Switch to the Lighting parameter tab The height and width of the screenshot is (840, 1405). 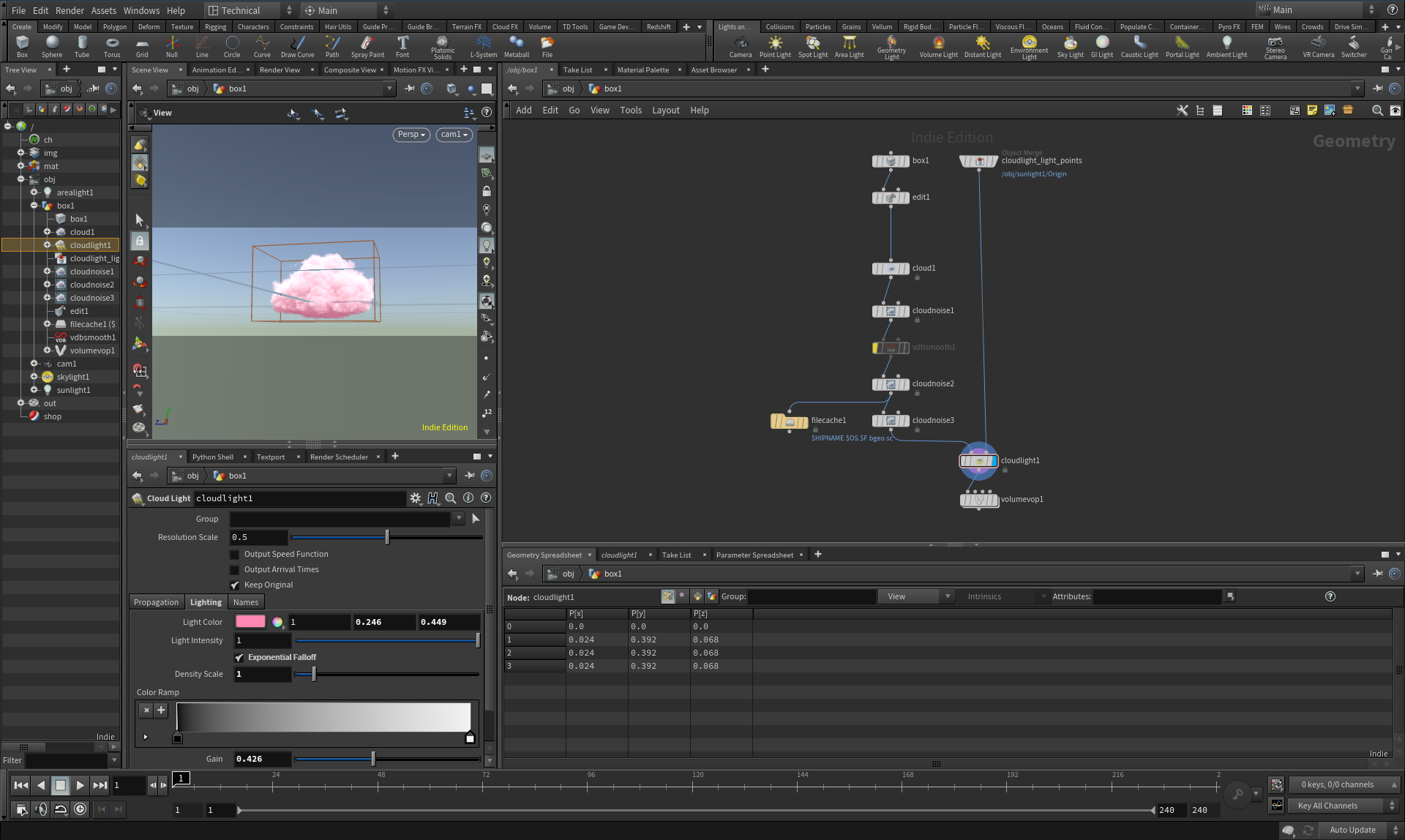[x=206, y=602]
